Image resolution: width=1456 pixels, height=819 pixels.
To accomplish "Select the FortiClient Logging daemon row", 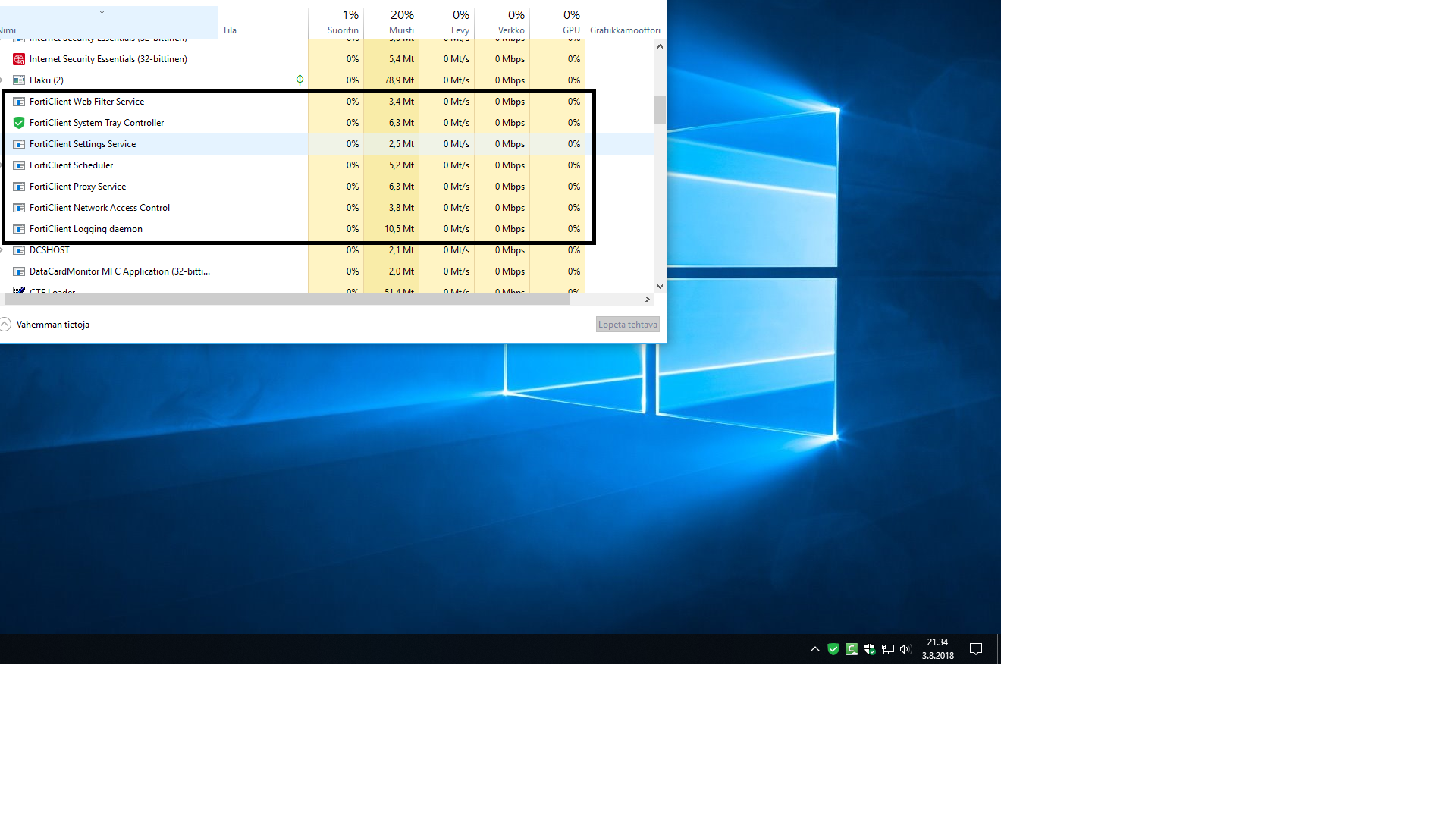I will click(86, 229).
